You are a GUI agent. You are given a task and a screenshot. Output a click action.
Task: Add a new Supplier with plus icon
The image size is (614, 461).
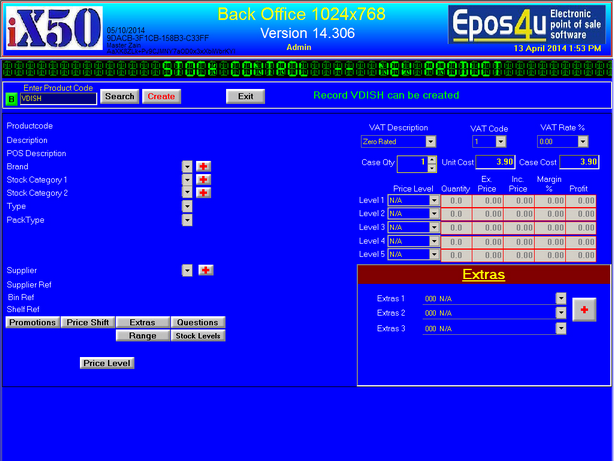click(x=206, y=270)
